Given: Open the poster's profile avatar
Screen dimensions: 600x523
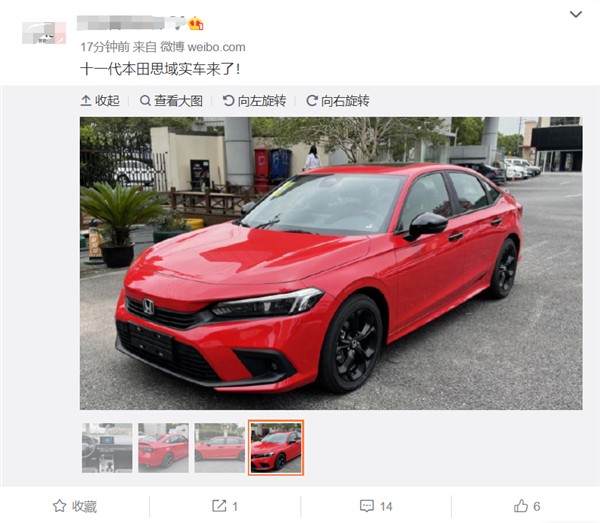Looking at the screenshot, I should click(x=44, y=33).
